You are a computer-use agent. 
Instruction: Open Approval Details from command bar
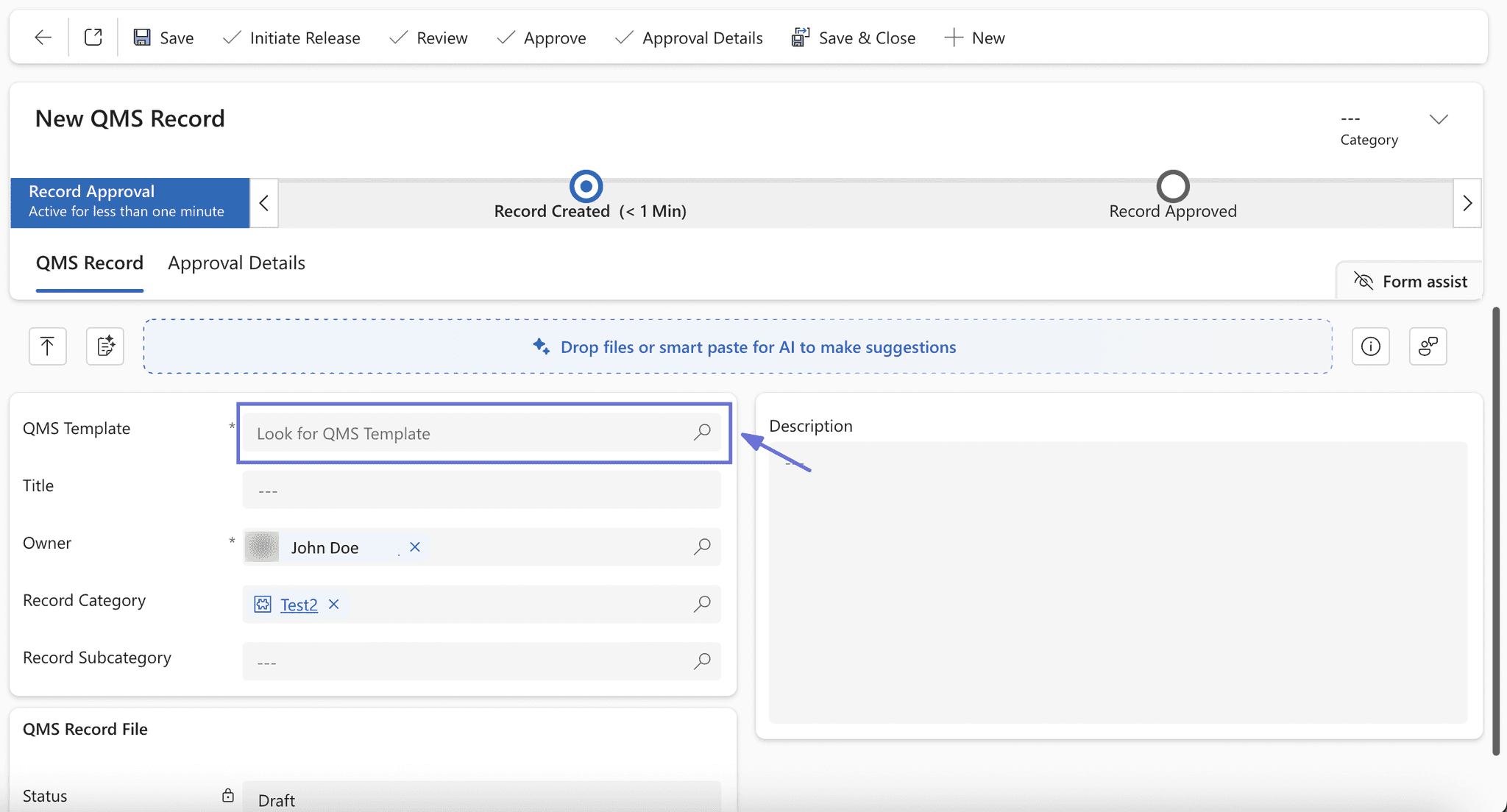pos(689,38)
